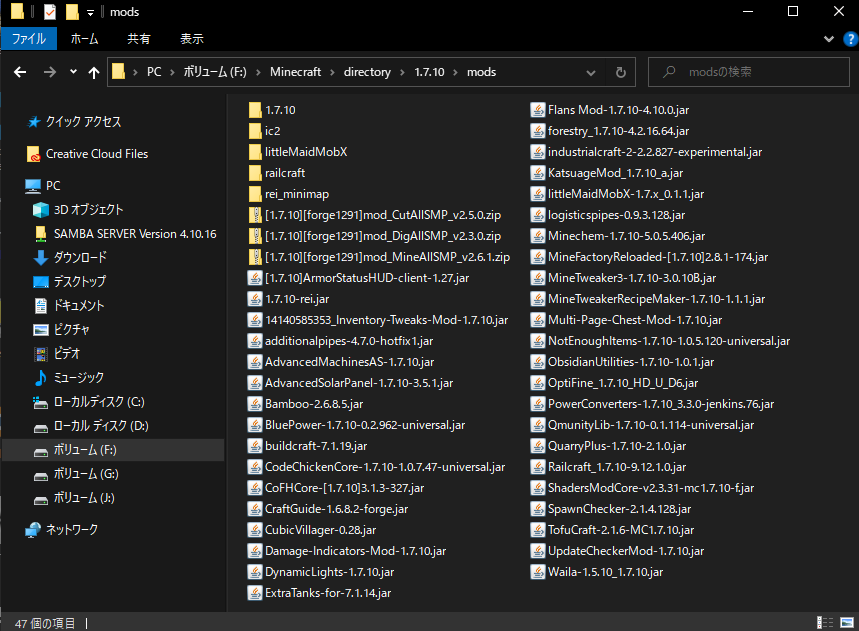Expand the address bar history dropdown
Viewport: 859px width, 631px height.
[x=591, y=72]
